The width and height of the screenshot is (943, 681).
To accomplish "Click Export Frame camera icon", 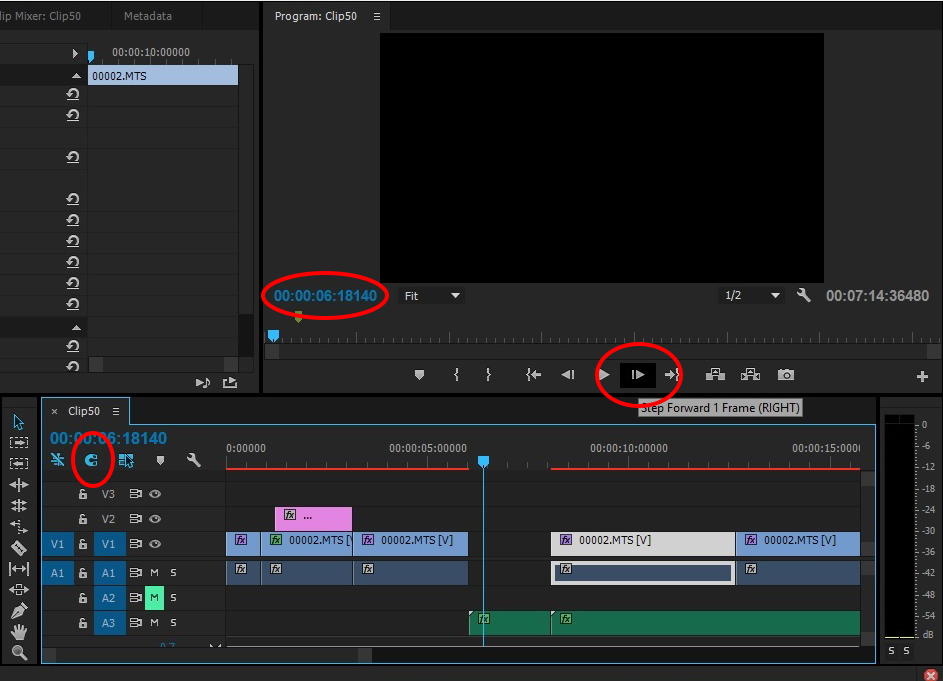I will point(786,375).
